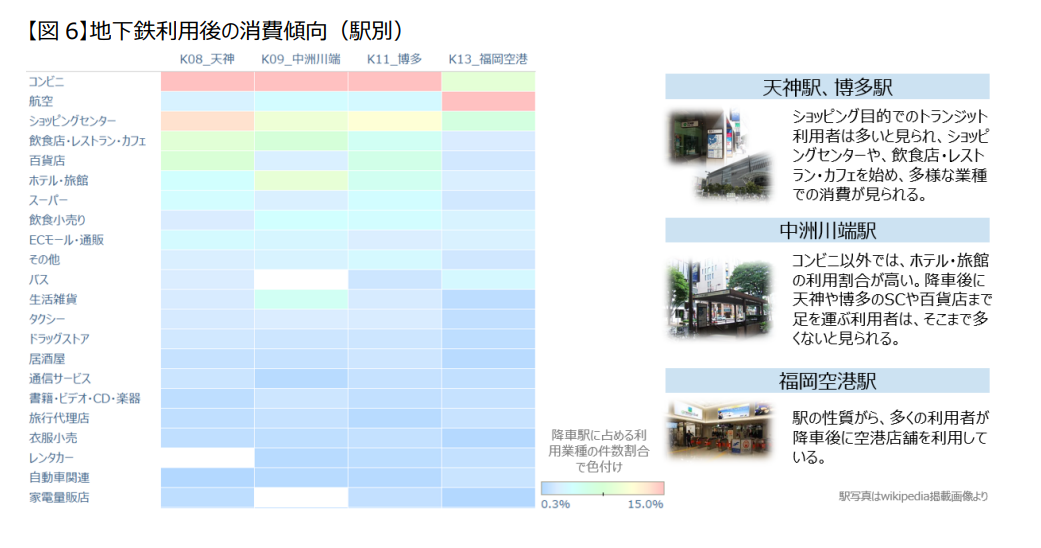Screen dimensions: 1041x548
Task: Click the コンビニ row label
Action: 46,82
